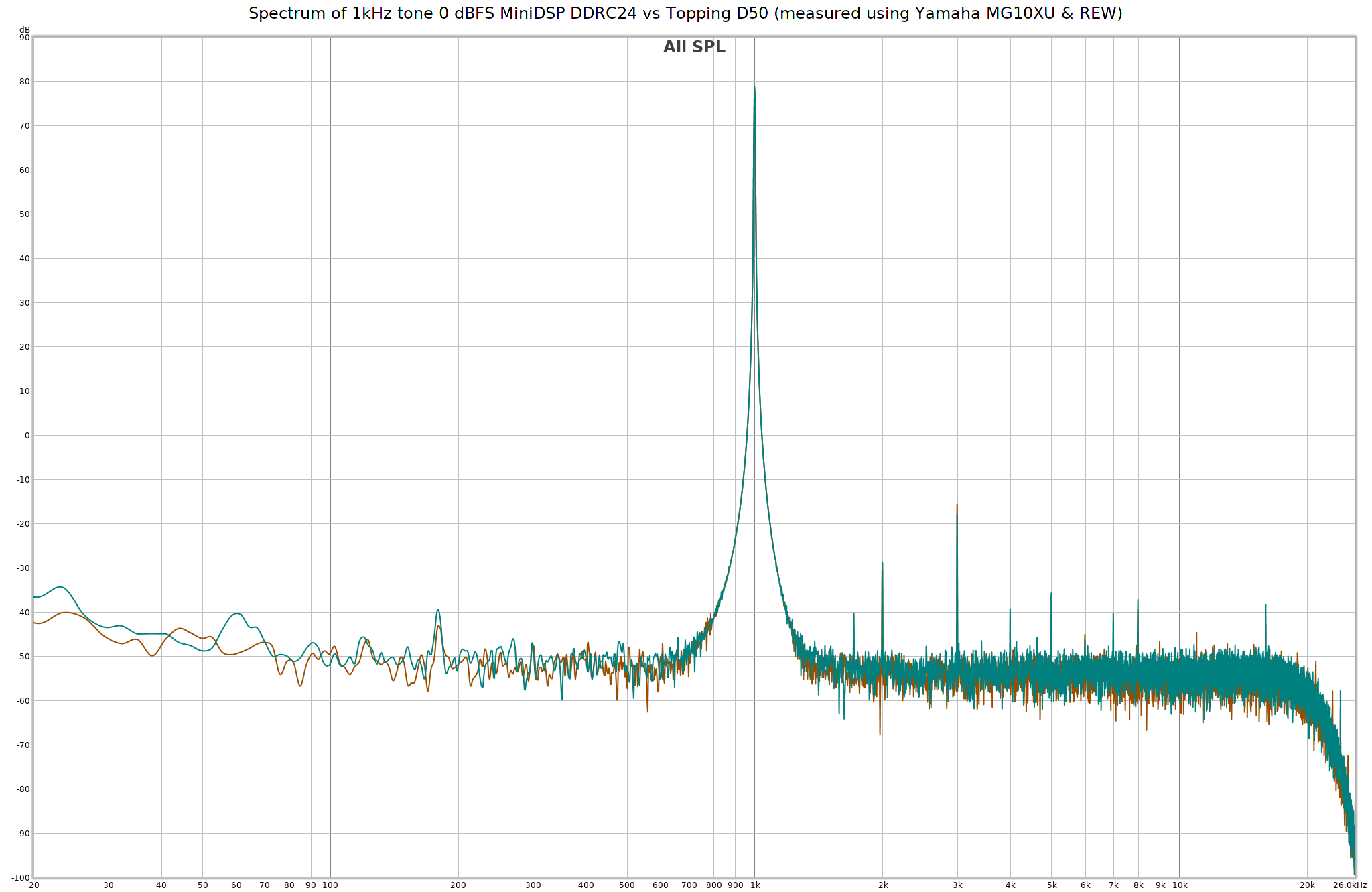Click the '40' label on the frequency axis
Screen dimensions: 1372x892
point(161,885)
